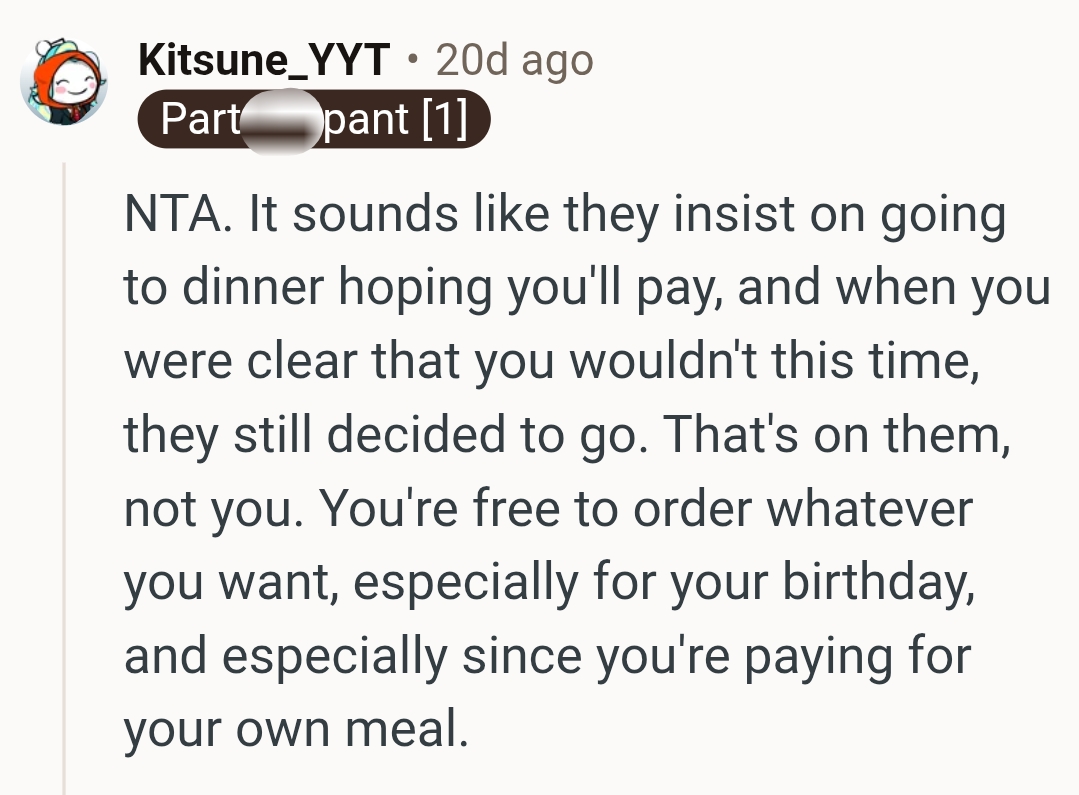Screen dimensions: 1079x795
Task: Click the line 'not you. You're free'
Action: pyautogui.click(x=546, y=509)
